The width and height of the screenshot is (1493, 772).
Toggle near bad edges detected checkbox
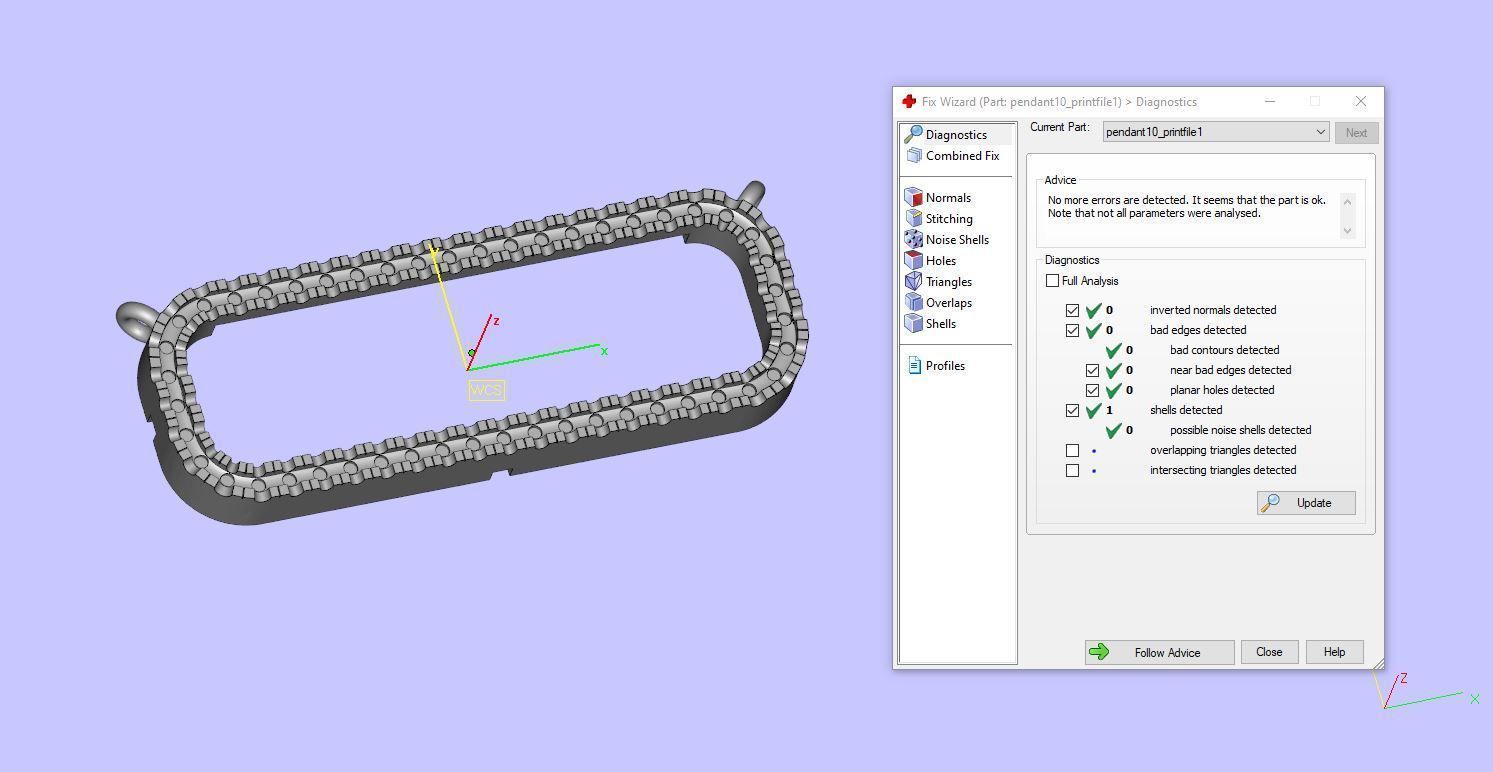pyautogui.click(x=1092, y=371)
